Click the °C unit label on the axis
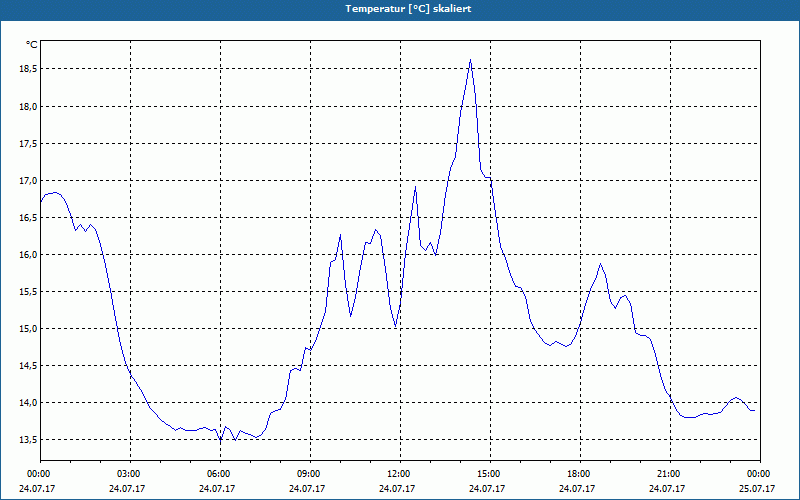This screenshot has width=800, height=500. (32, 45)
